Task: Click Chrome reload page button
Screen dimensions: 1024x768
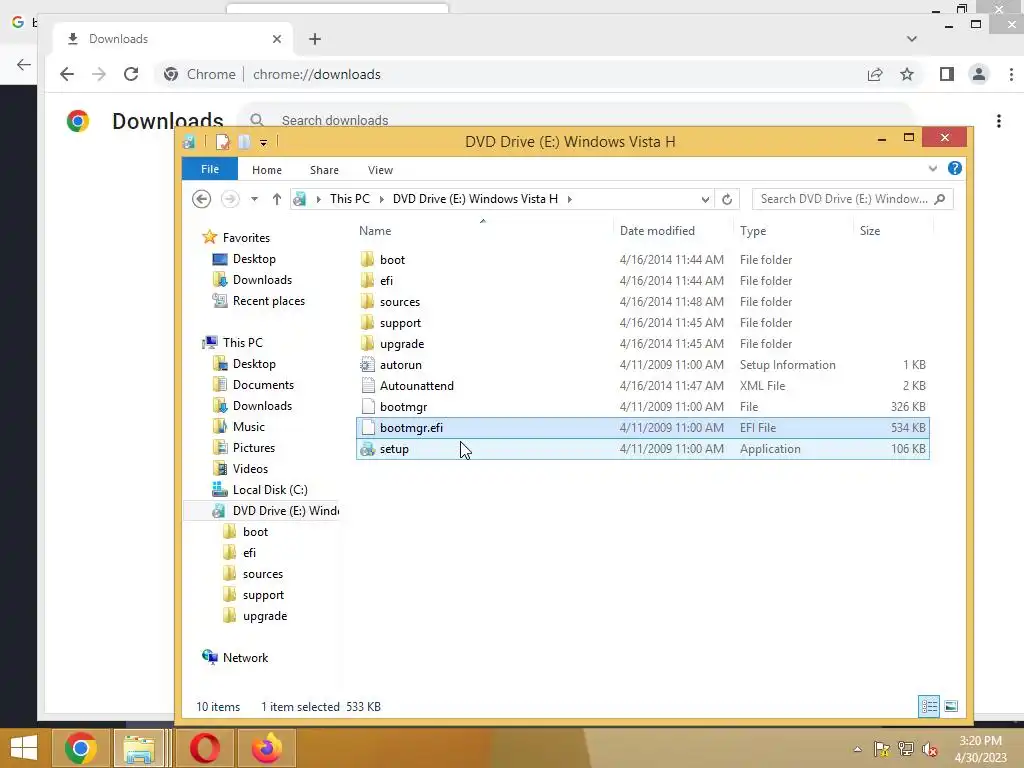Action: [131, 74]
